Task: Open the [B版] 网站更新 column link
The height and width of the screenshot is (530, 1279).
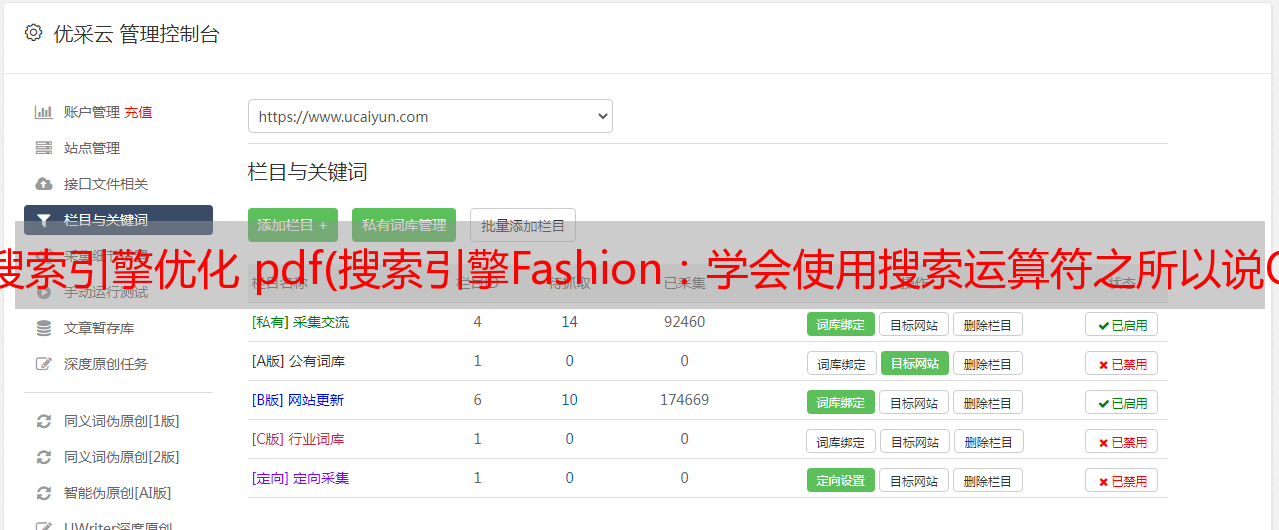Action: click(297, 400)
